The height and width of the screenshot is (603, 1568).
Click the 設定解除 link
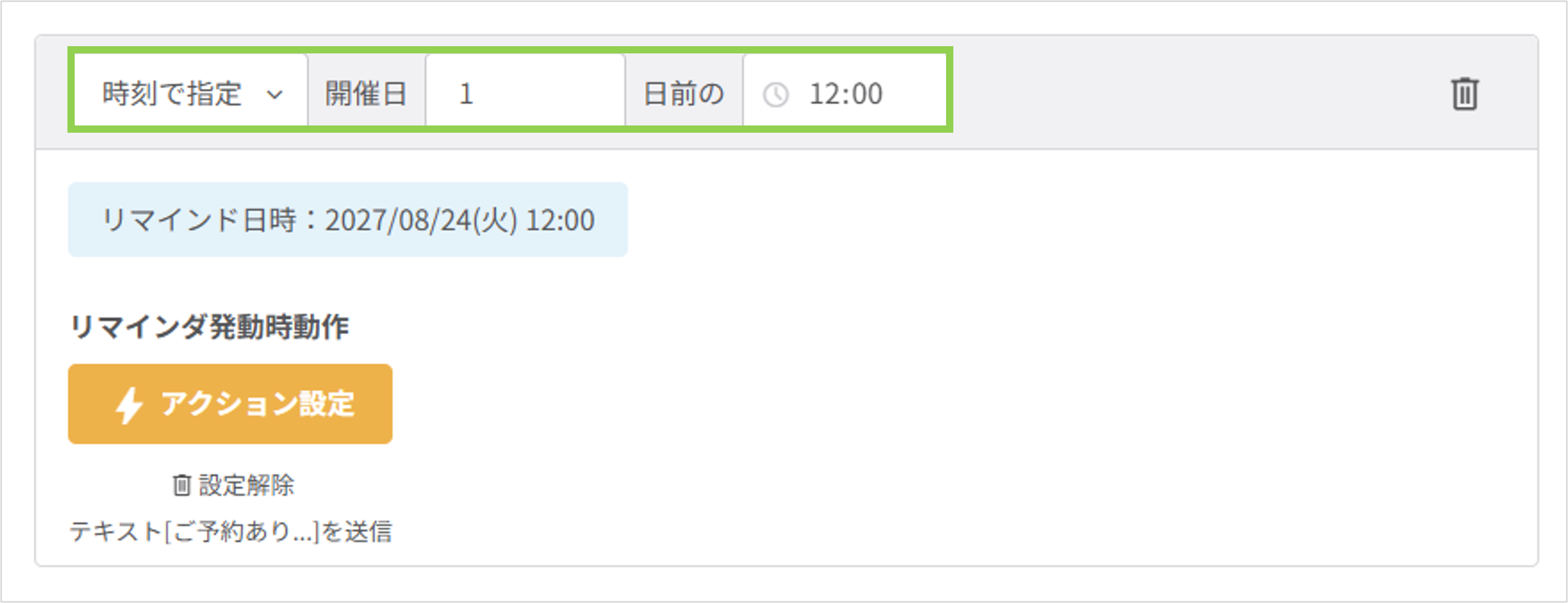pyautogui.click(x=234, y=485)
